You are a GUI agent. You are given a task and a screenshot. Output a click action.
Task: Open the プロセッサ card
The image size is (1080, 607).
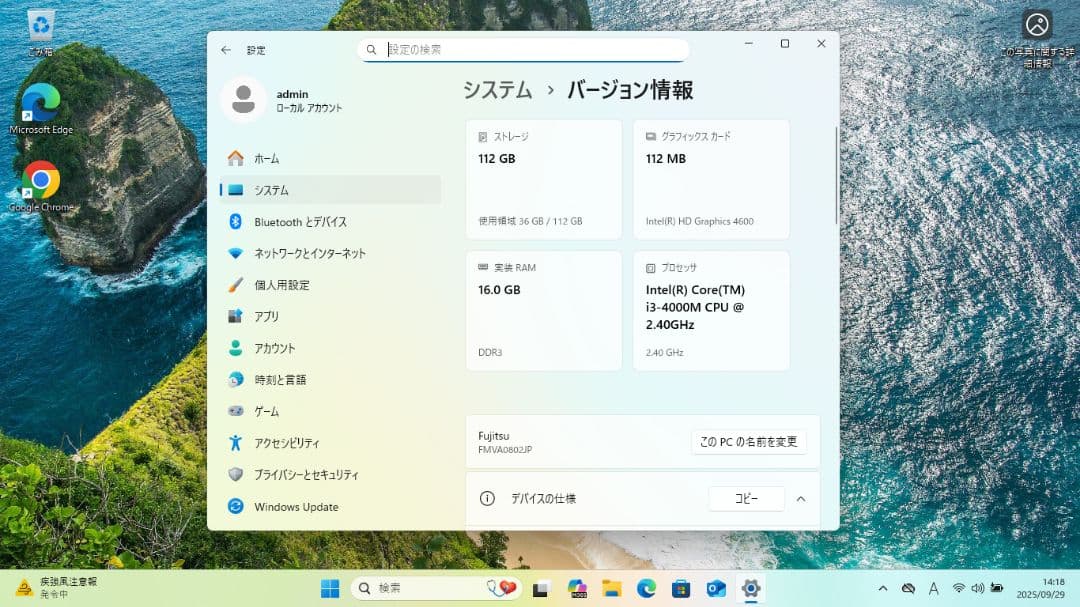pyautogui.click(x=711, y=311)
